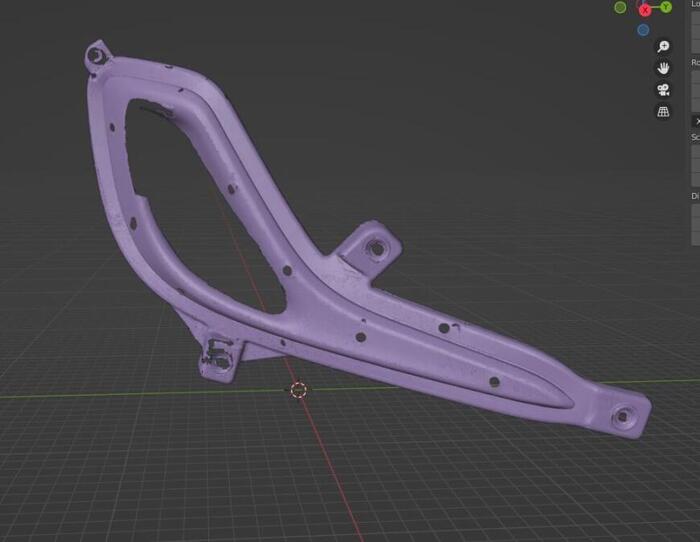700x542 pixels.
Task: Click the red X axis gizmo handle
Action: (645, 10)
